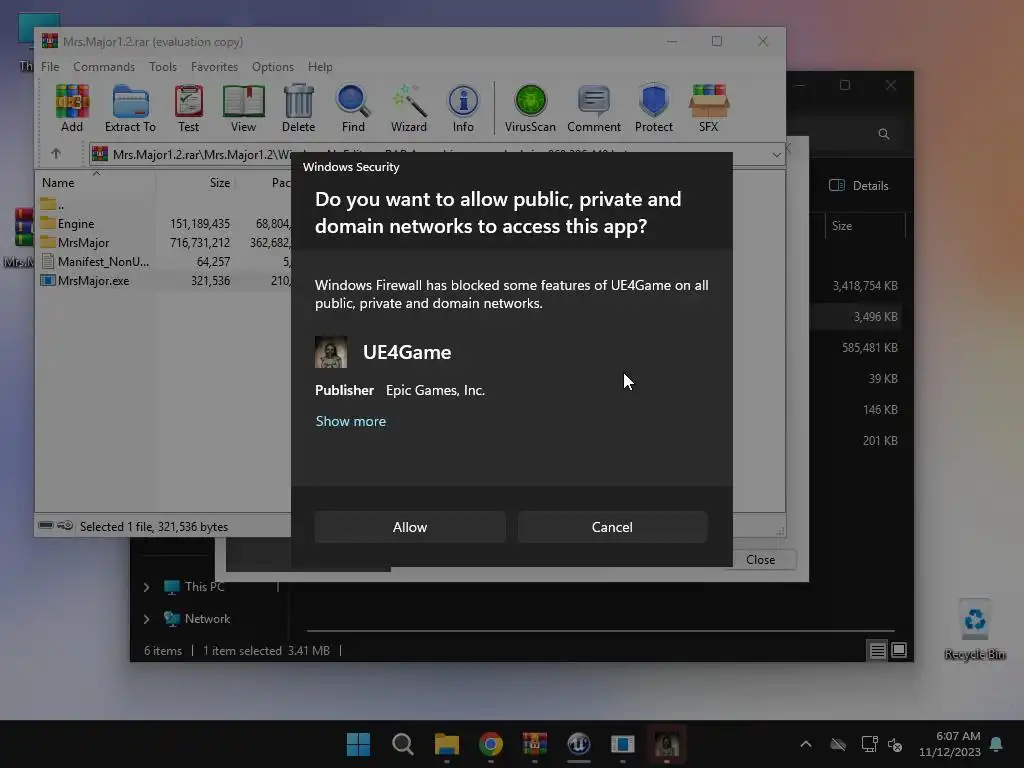1024x768 pixels.
Task: Open the Info toolbar icon
Action: click(x=463, y=108)
